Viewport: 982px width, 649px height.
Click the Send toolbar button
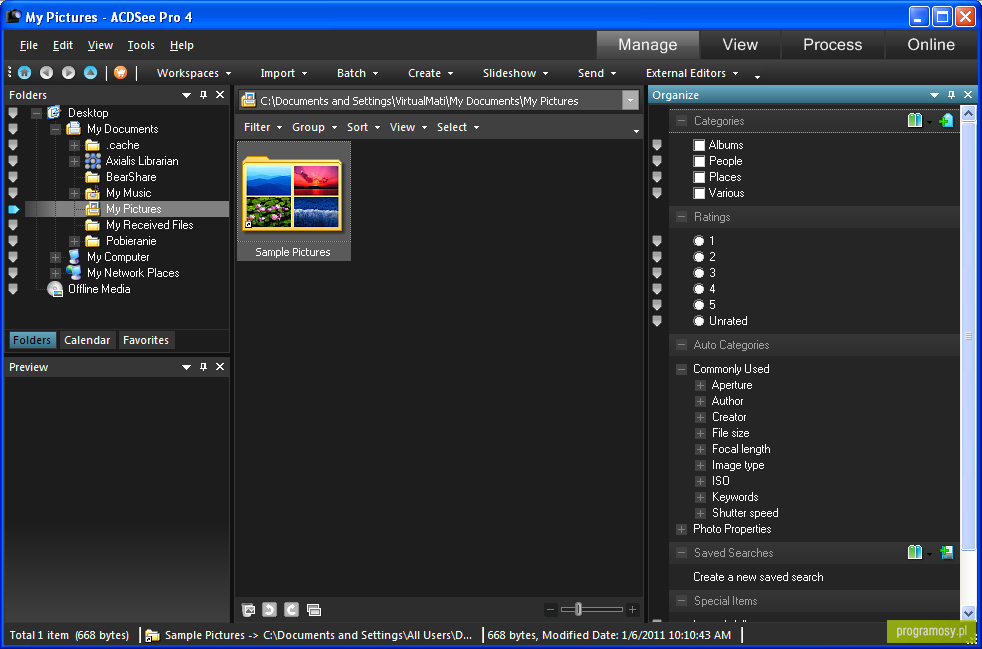pos(597,73)
